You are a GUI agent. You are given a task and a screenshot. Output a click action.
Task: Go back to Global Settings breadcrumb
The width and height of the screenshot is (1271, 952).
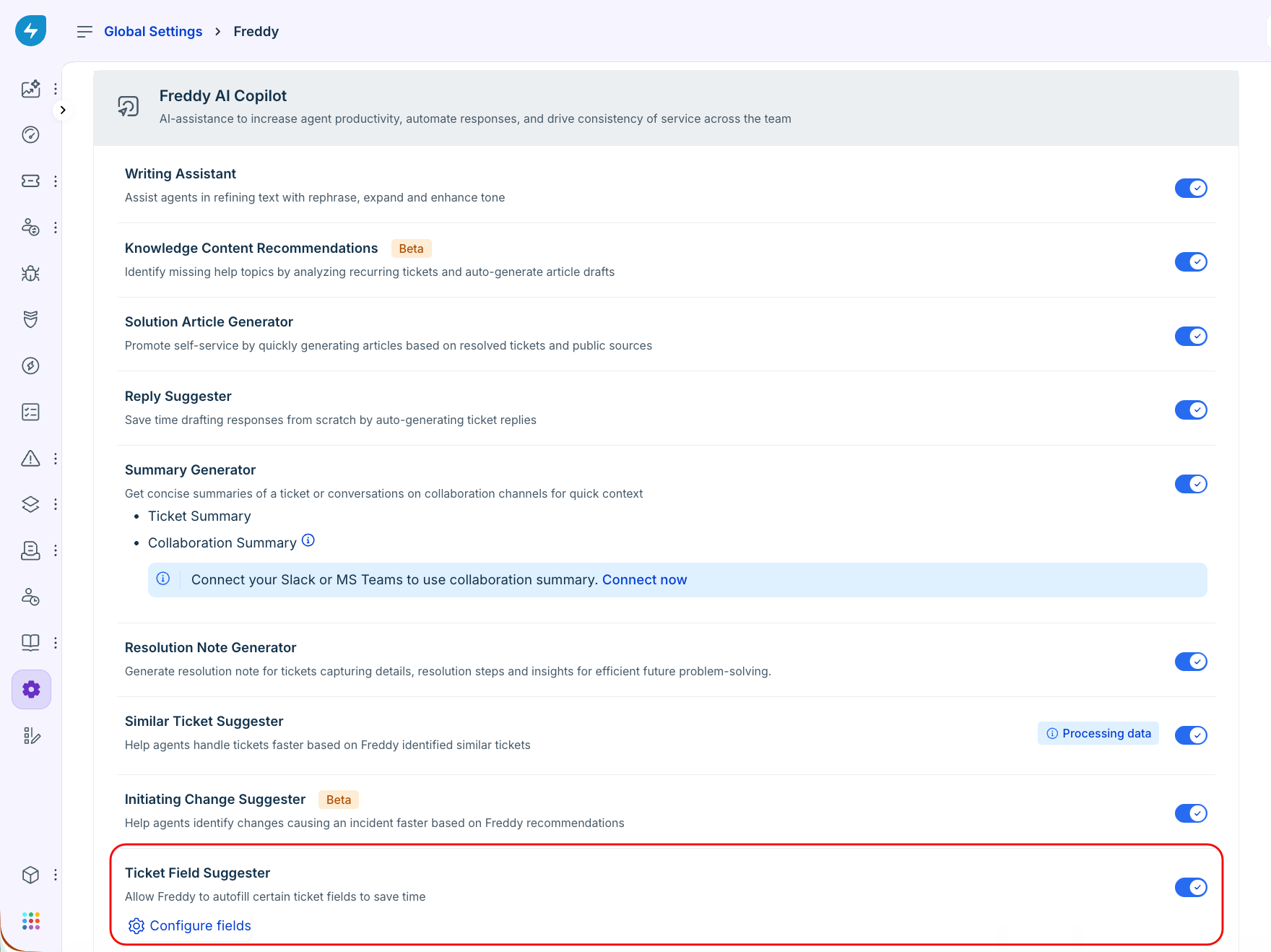tap(153, 32)
